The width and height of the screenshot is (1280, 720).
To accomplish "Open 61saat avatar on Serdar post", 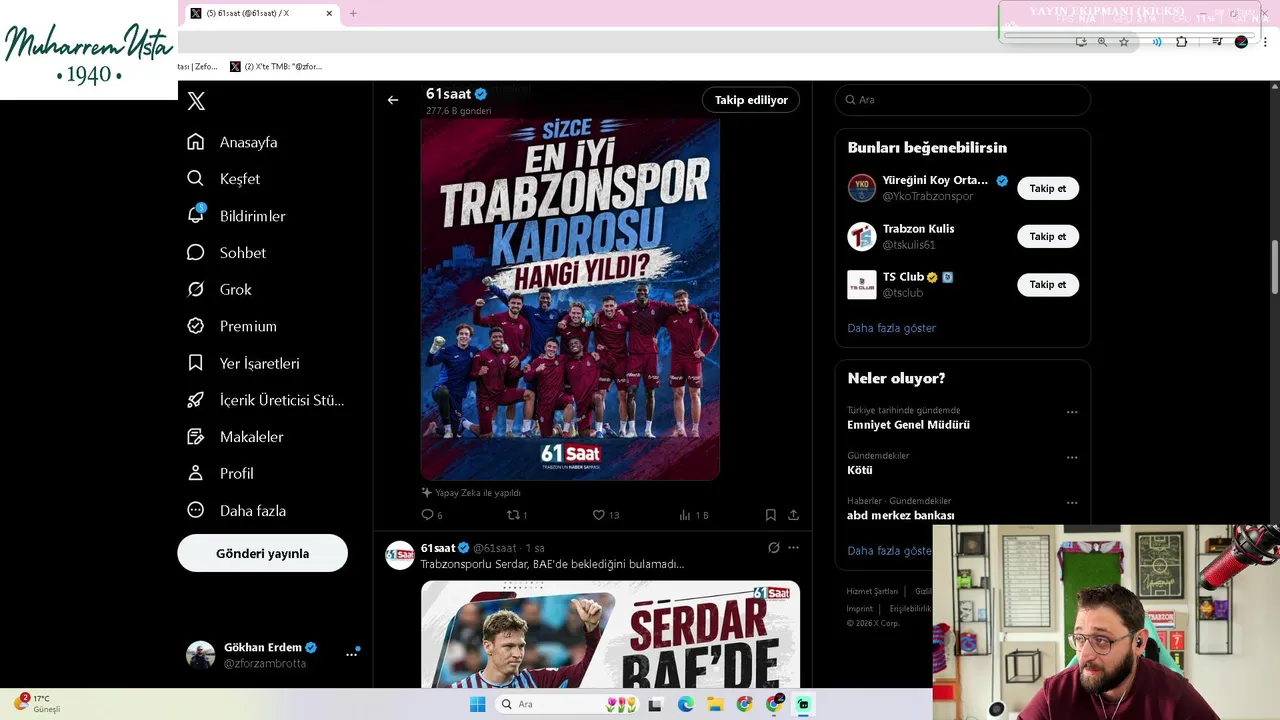I will click(400, 555).
